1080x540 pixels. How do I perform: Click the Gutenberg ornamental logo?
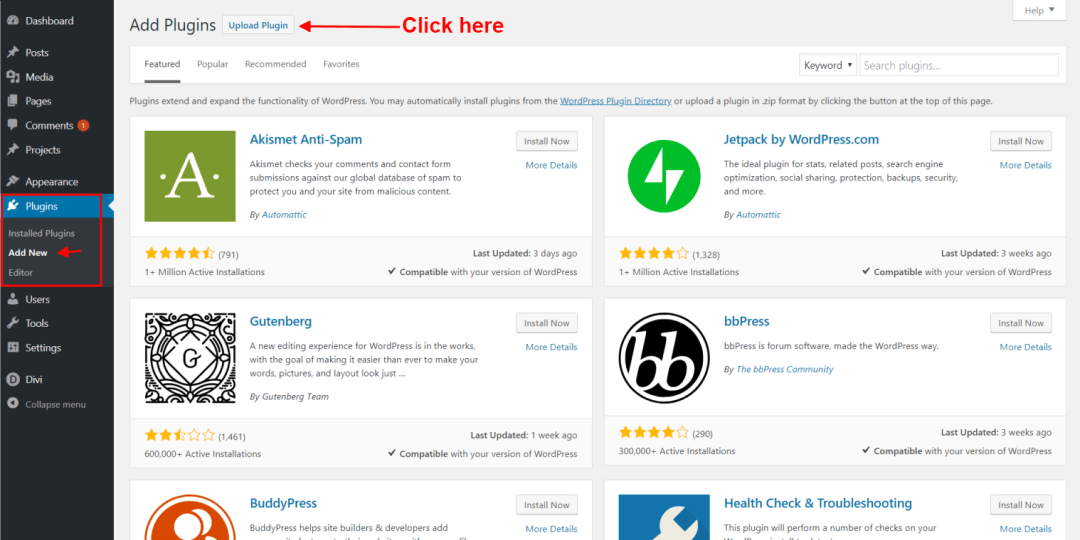pos(189,358)
